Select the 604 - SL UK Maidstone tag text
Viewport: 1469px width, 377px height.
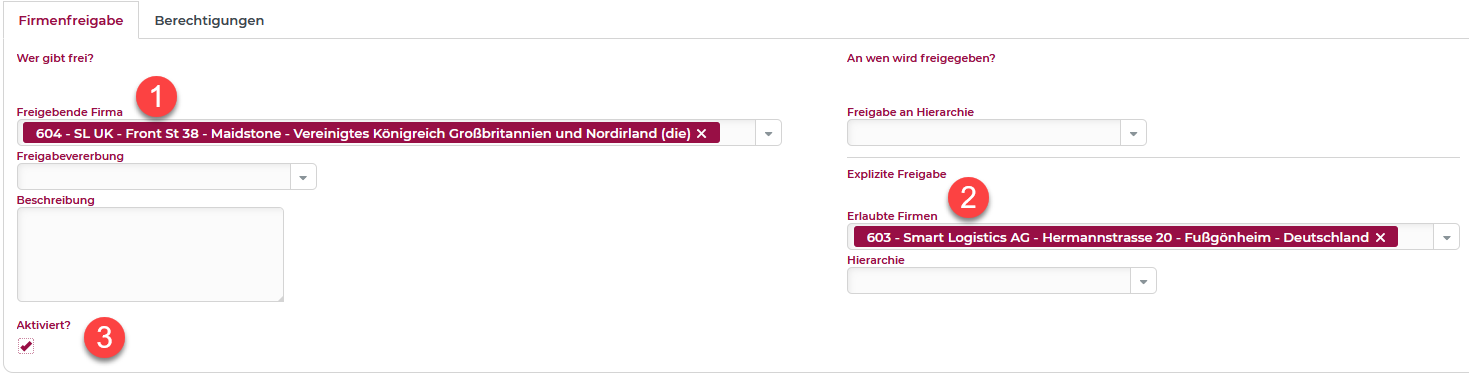click(x=363, y=133)
